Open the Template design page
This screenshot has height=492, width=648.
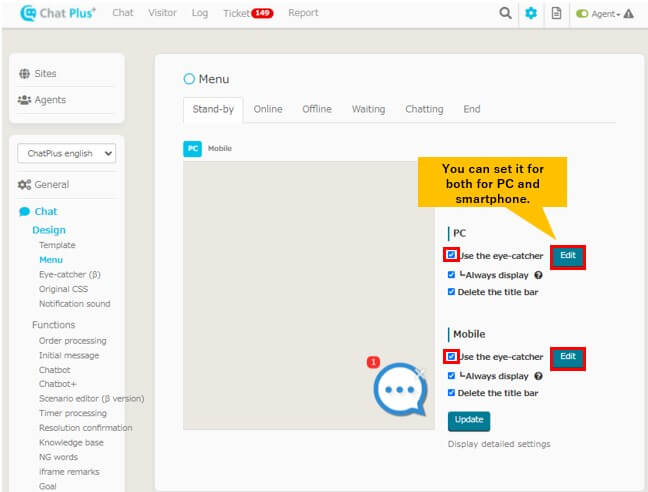tap(57, 245)
